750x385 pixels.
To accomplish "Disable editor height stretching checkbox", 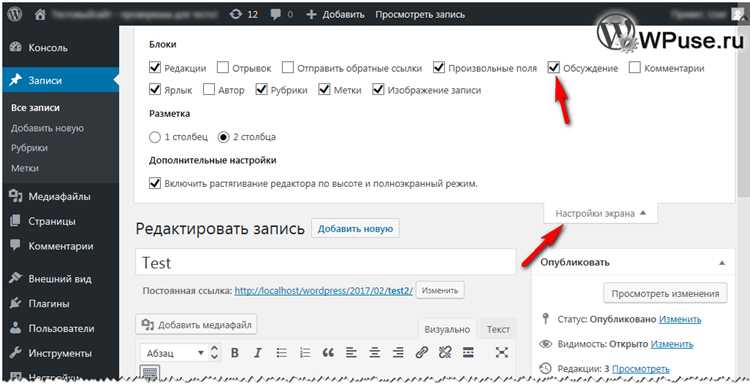I will (155, 183).
